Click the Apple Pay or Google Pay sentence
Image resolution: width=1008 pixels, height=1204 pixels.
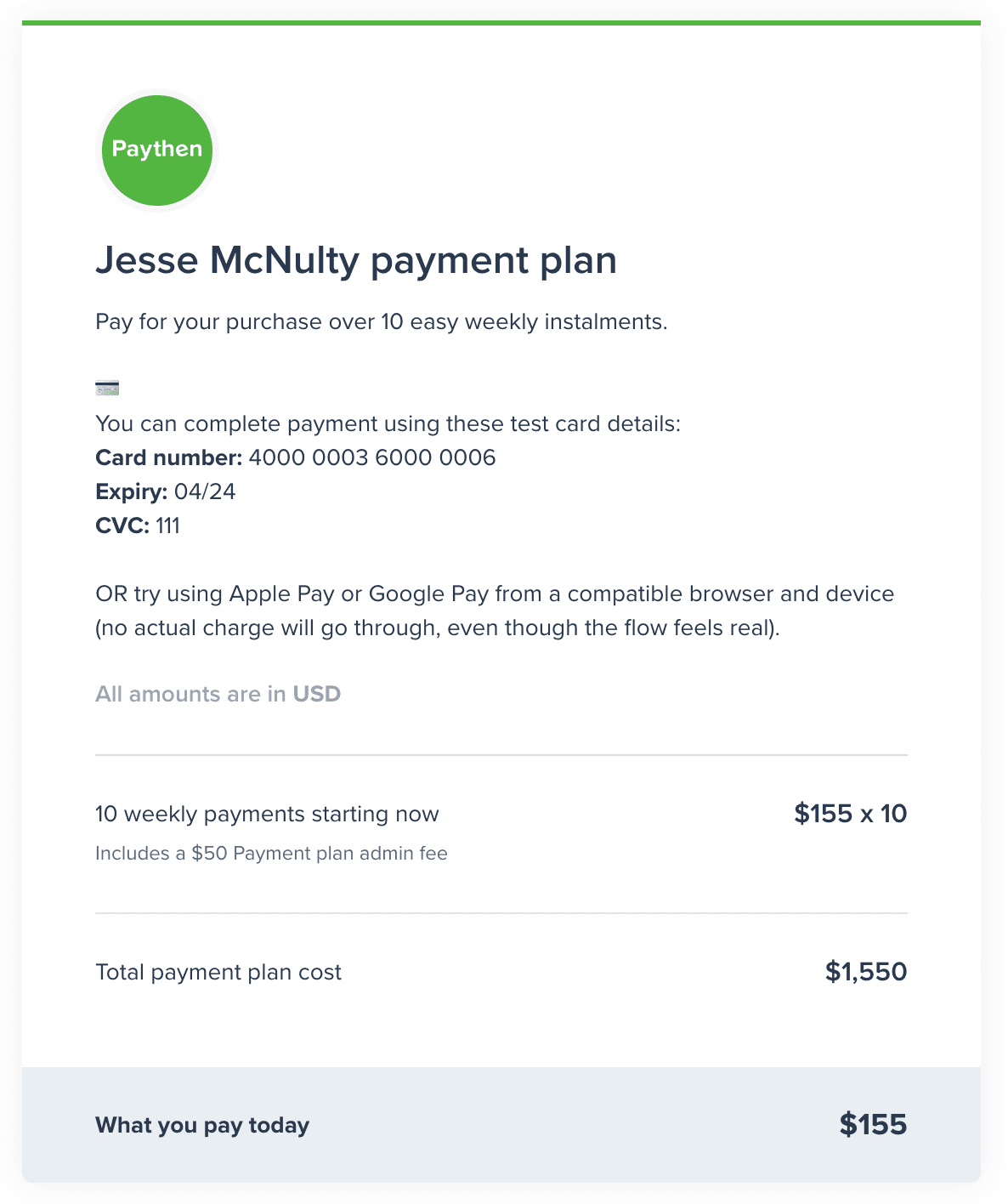pos(495,593)
